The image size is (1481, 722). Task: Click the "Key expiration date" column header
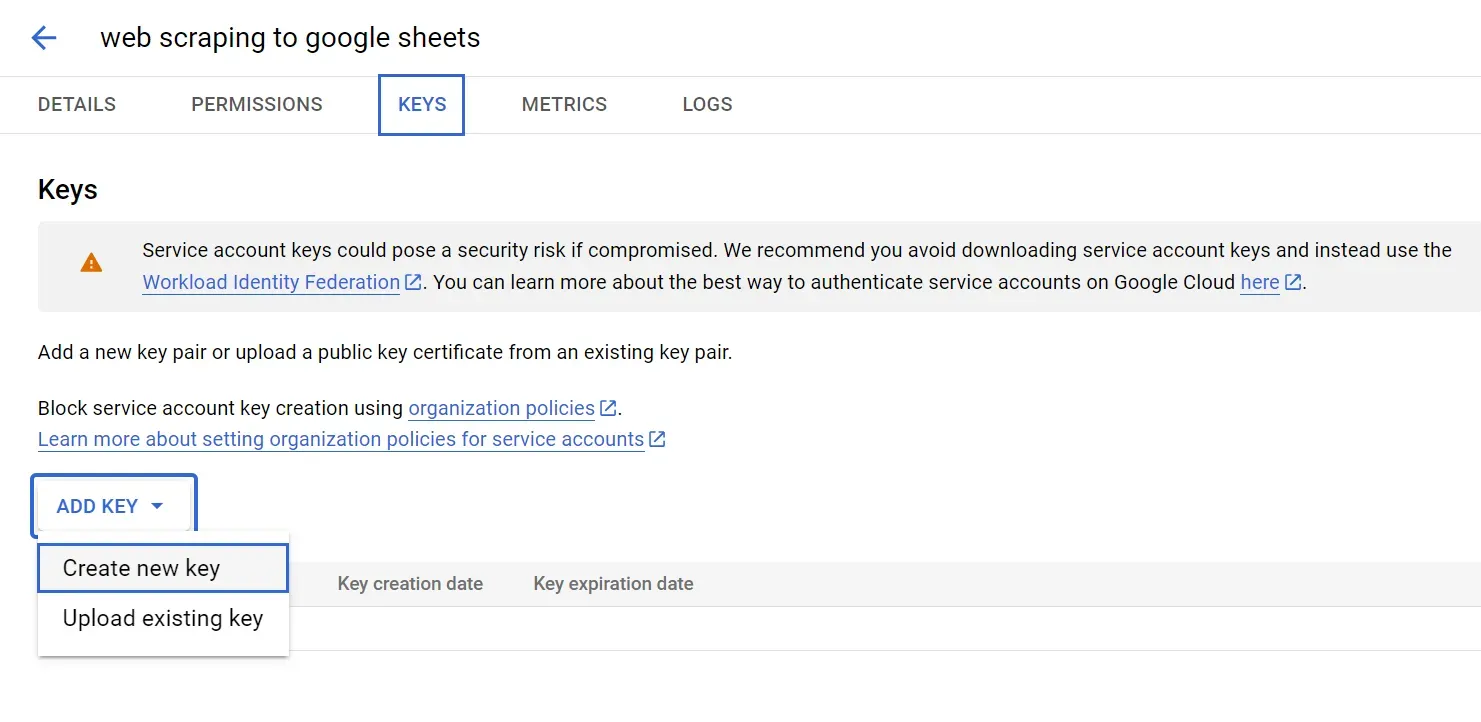click(x=613, y=584)
